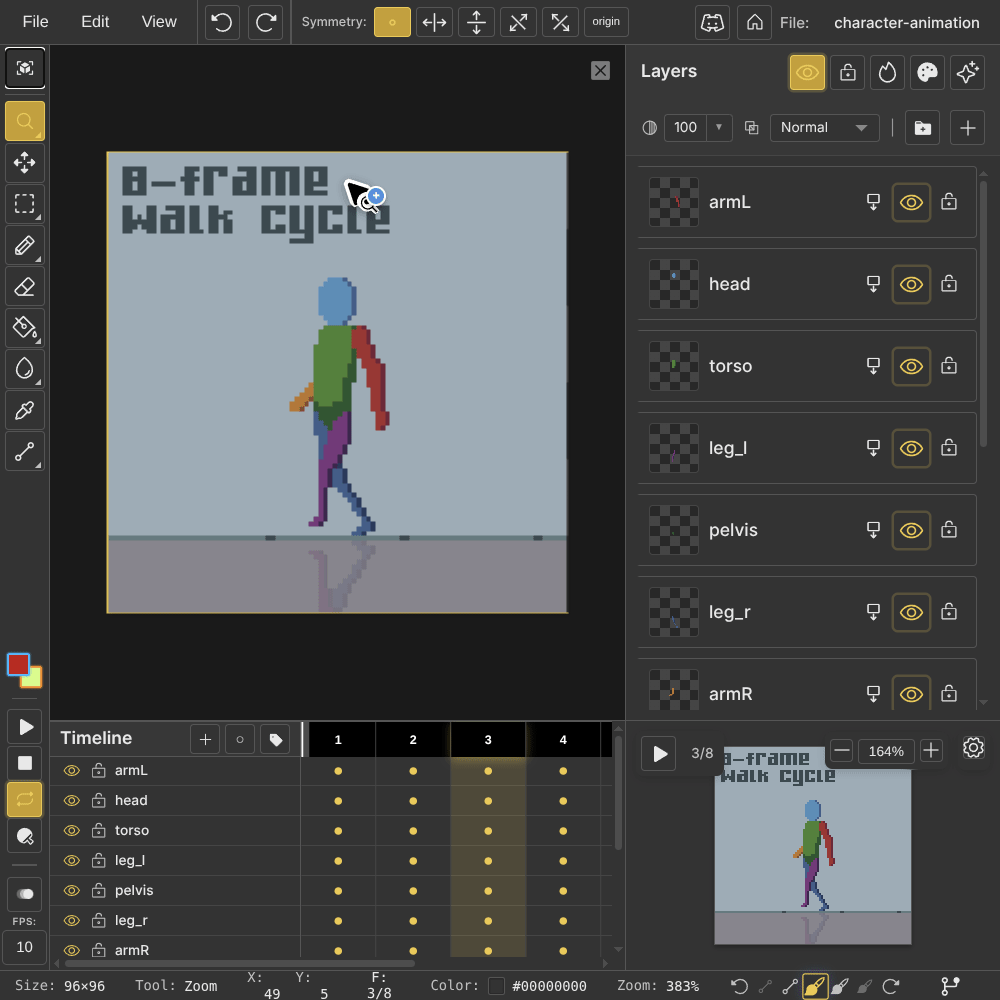The image size is (1000, 1000).
Task: Select the Eyedropper color picker tool
Action: (x=25, y=410)
